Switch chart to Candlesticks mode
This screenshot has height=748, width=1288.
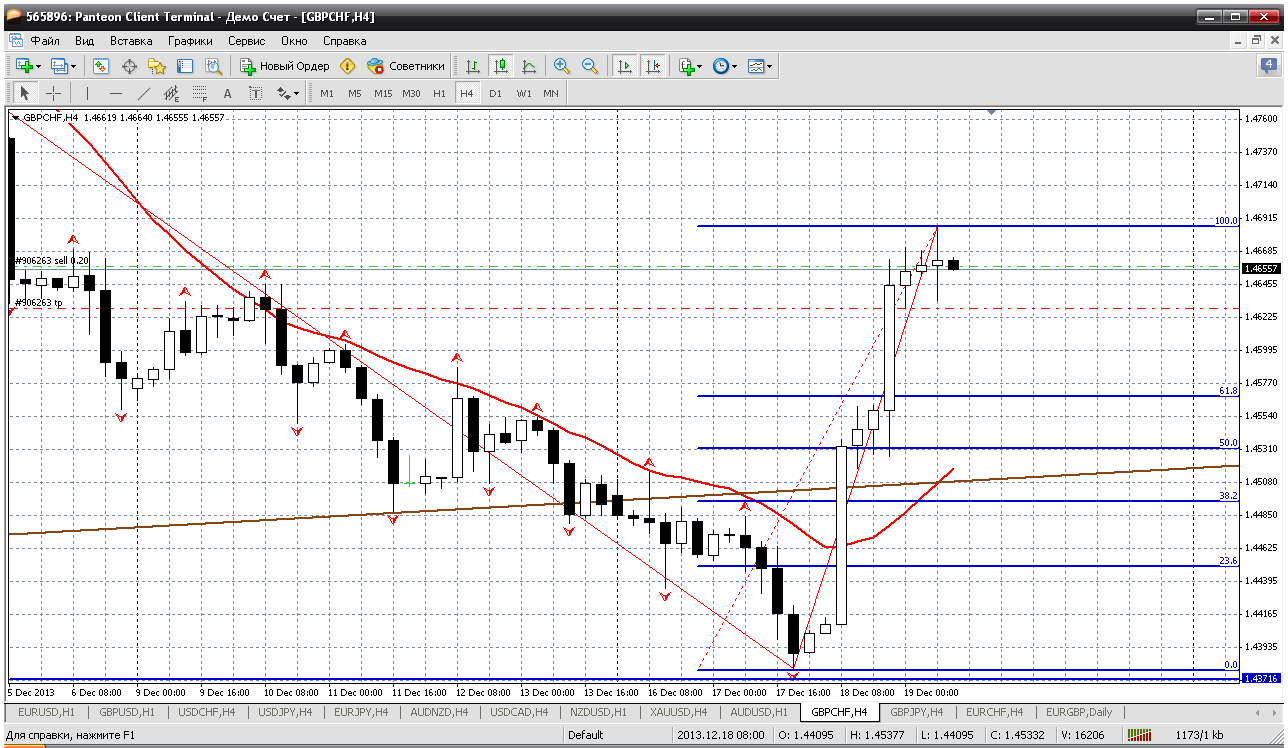(x=501, y=66)
